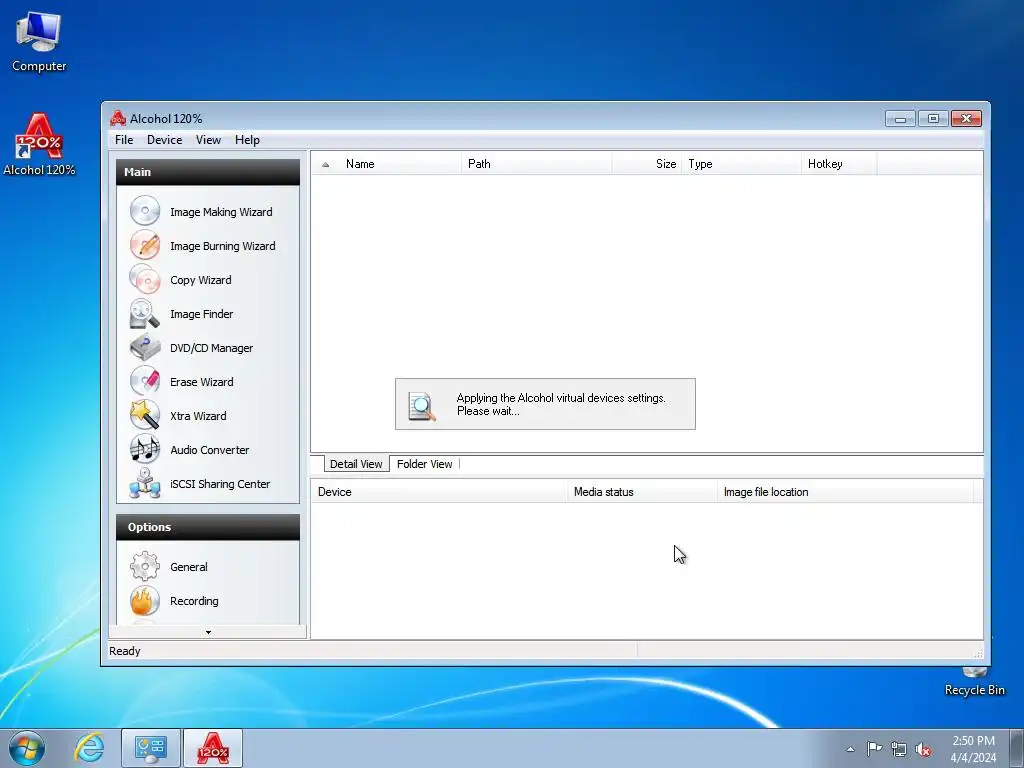Viewport: 1024px width, 768px height.
Task: Open the Windows Start button
Action: [x=27, y=748]
